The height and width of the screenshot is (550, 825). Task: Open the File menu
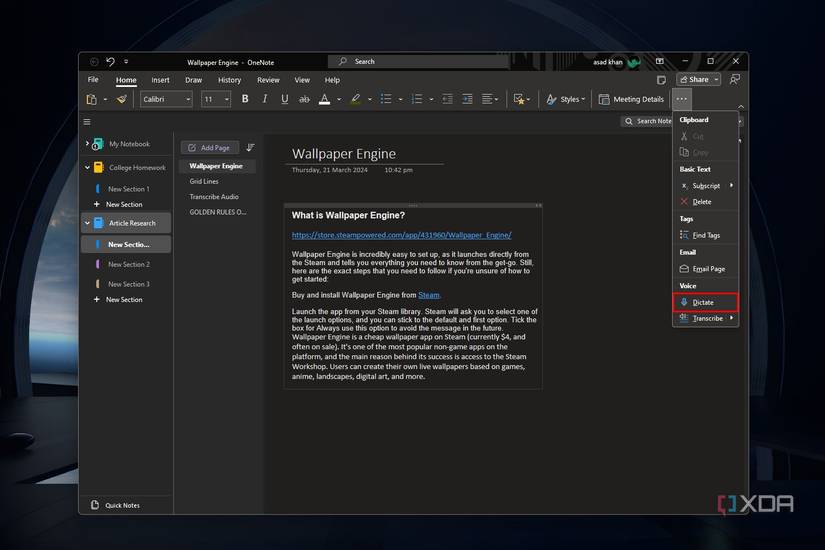tap(93, 79)
